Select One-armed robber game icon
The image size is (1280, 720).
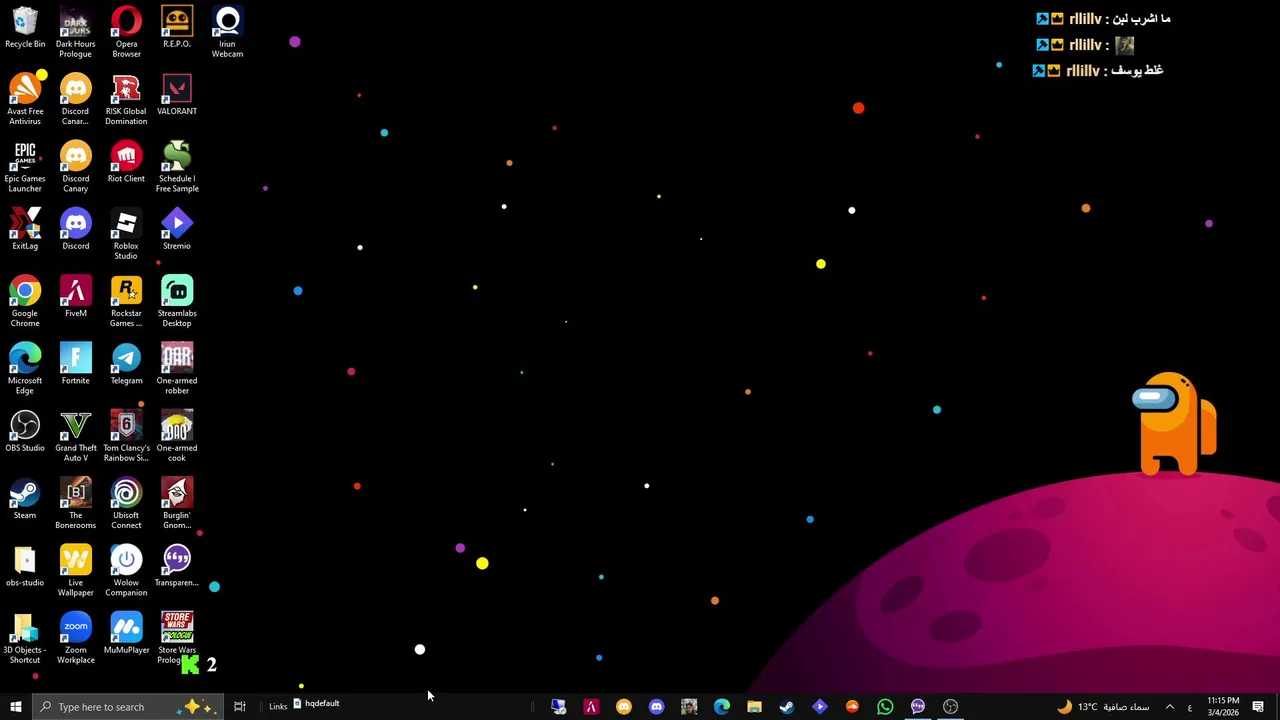[x=177, y=369]
